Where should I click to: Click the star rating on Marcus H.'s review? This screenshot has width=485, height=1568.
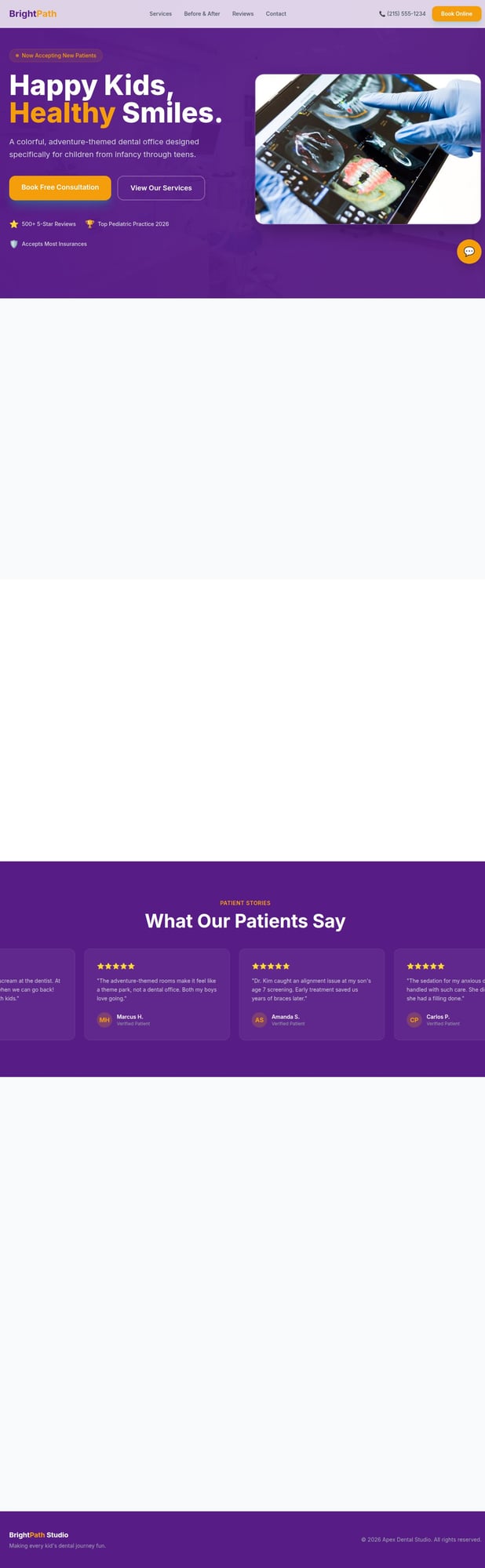114,966
